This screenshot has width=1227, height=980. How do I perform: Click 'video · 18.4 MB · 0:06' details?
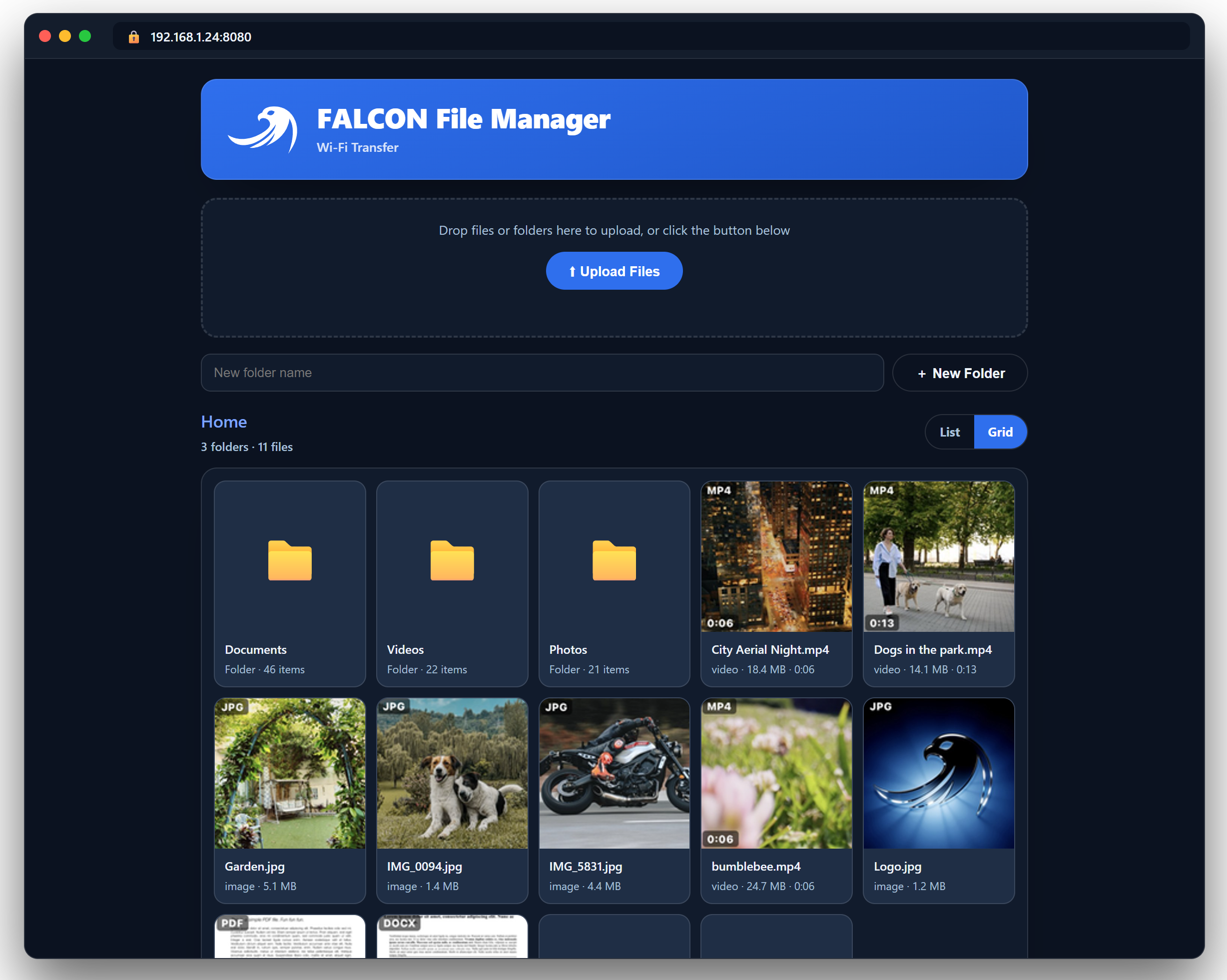pyautogui.click(x=762, y=670)
